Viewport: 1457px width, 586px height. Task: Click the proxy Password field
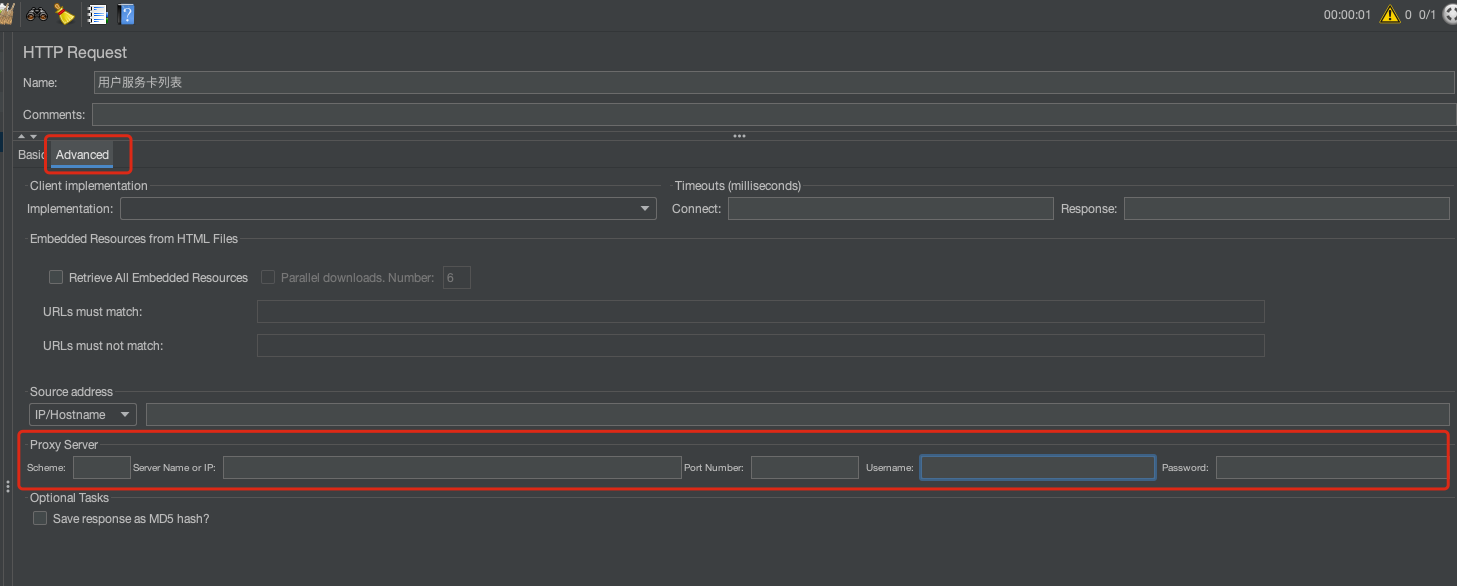[1331, 467]
